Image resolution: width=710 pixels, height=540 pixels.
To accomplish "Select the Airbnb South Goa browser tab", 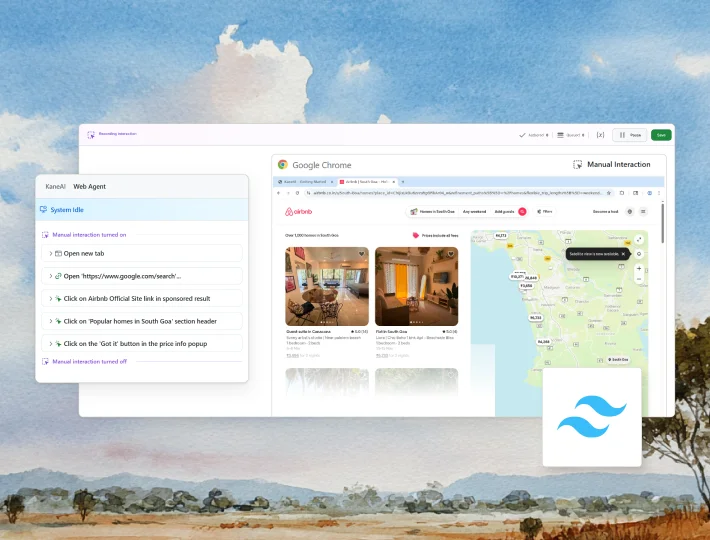I will (365, 182).
